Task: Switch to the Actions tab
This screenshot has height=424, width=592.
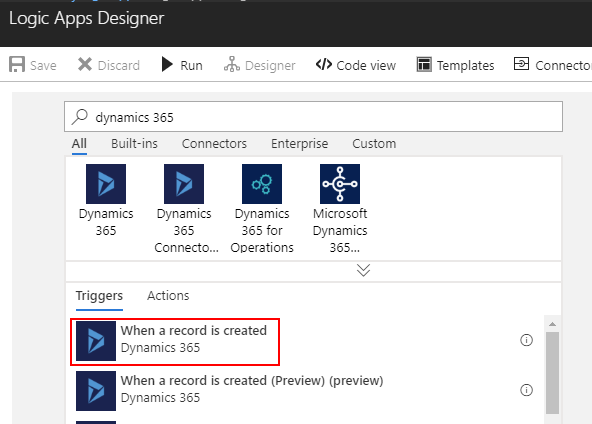Action: click(168, 296)
